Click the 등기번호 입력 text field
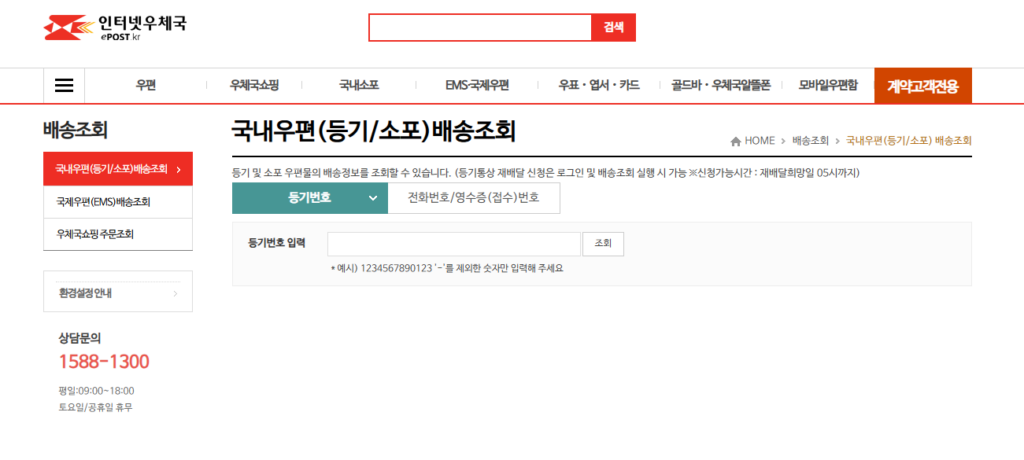 coord(453,243)
